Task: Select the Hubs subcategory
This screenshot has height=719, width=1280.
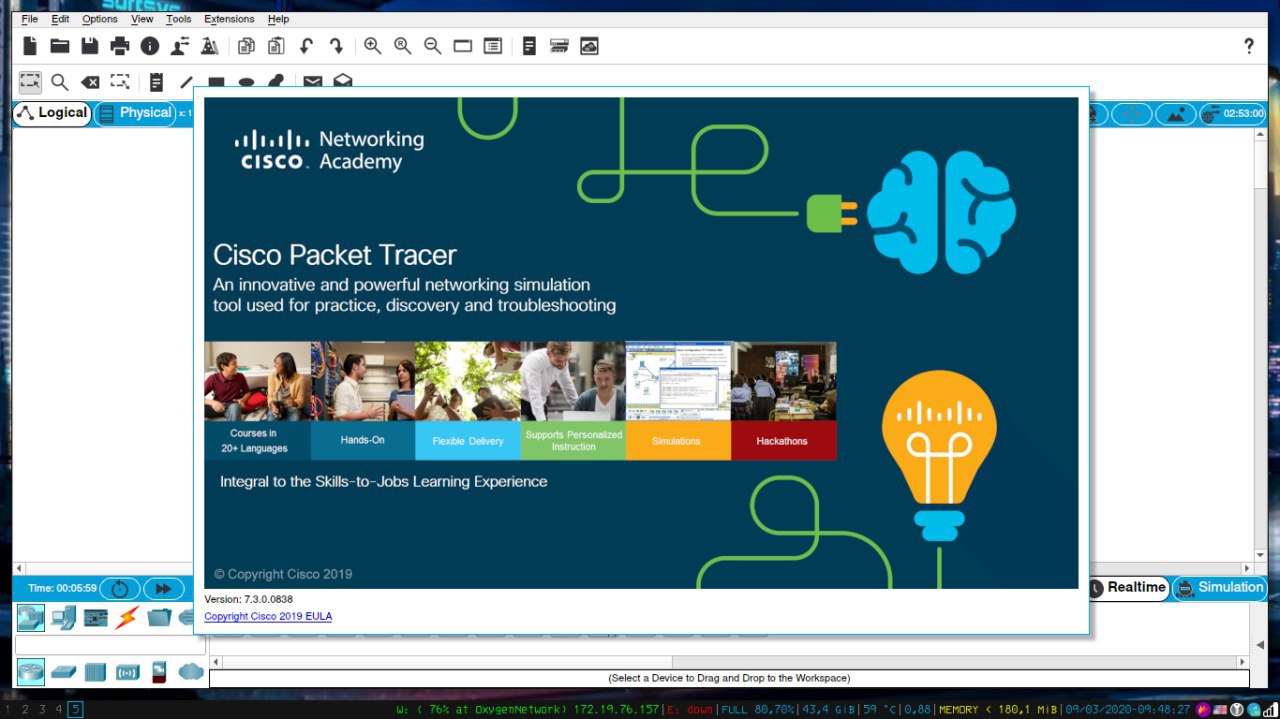Action: coord(95,672)
